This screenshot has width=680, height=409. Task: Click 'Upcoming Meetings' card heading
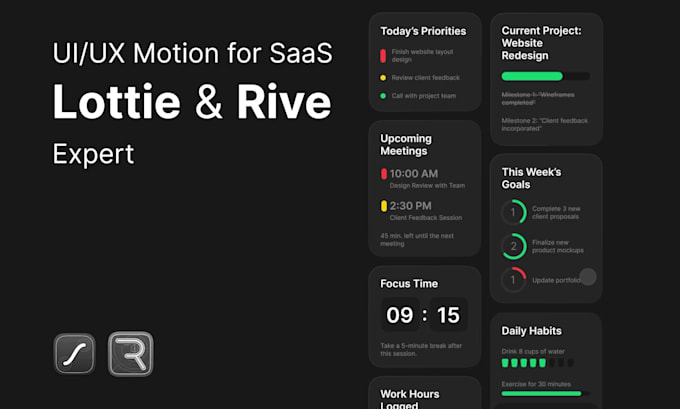pyautogui.click(x=406, y=145)
